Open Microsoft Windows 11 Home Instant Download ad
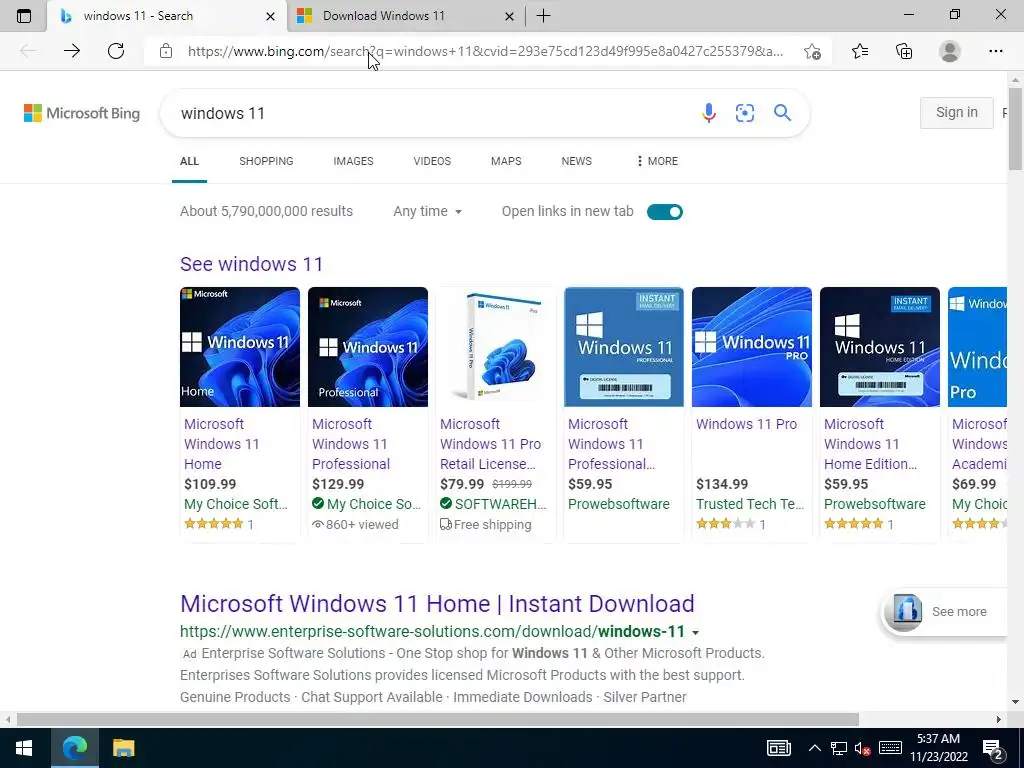 [437, 603]
